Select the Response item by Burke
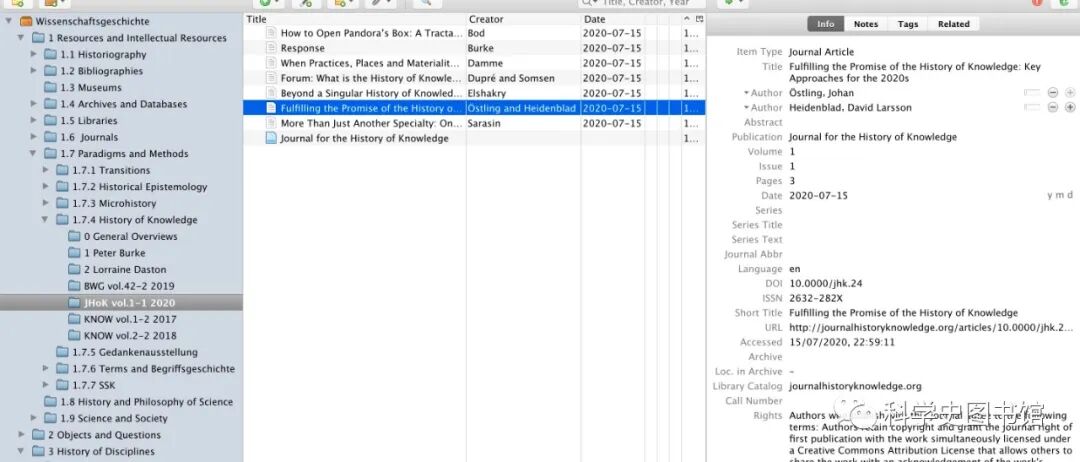Viewport: 1080px width, 462px height. tap(475, 48)
